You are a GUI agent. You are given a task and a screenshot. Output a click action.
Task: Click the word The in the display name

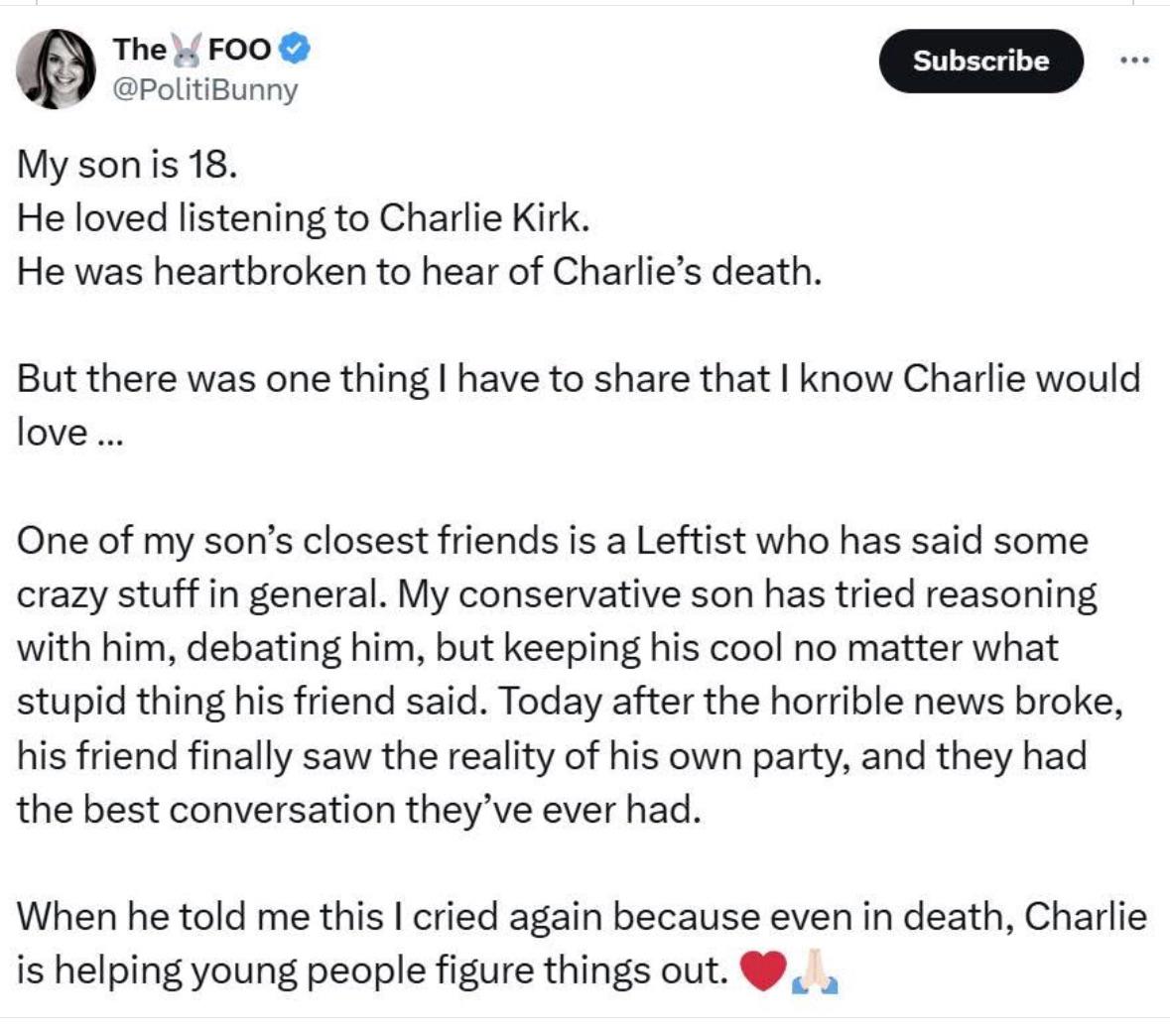point(140,50)
